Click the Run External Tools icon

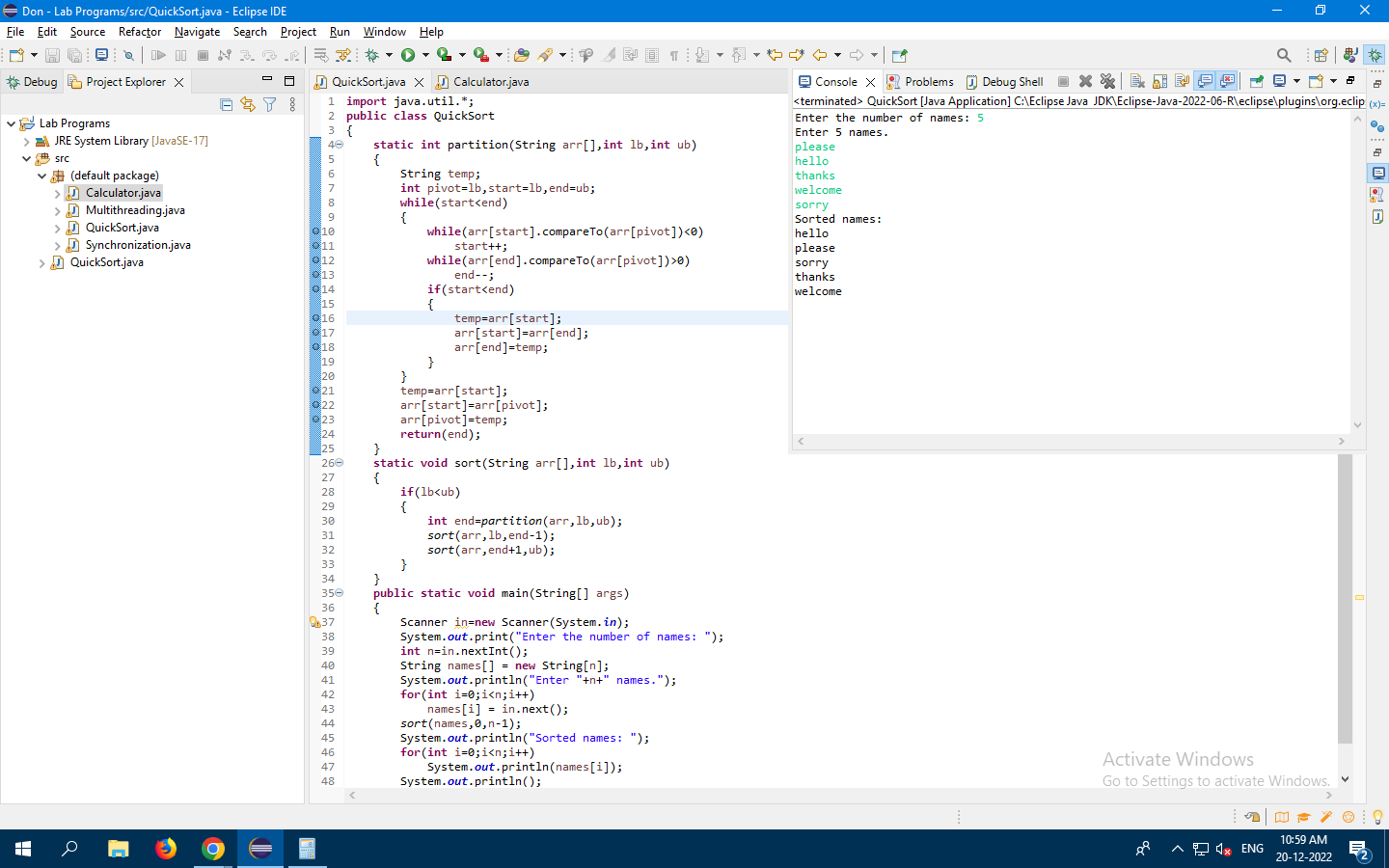[x=480, y=55]
